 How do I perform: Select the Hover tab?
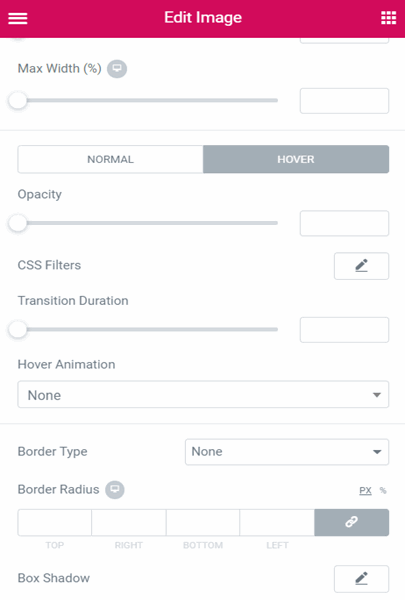pyautogui.click(x=296, y=159)
